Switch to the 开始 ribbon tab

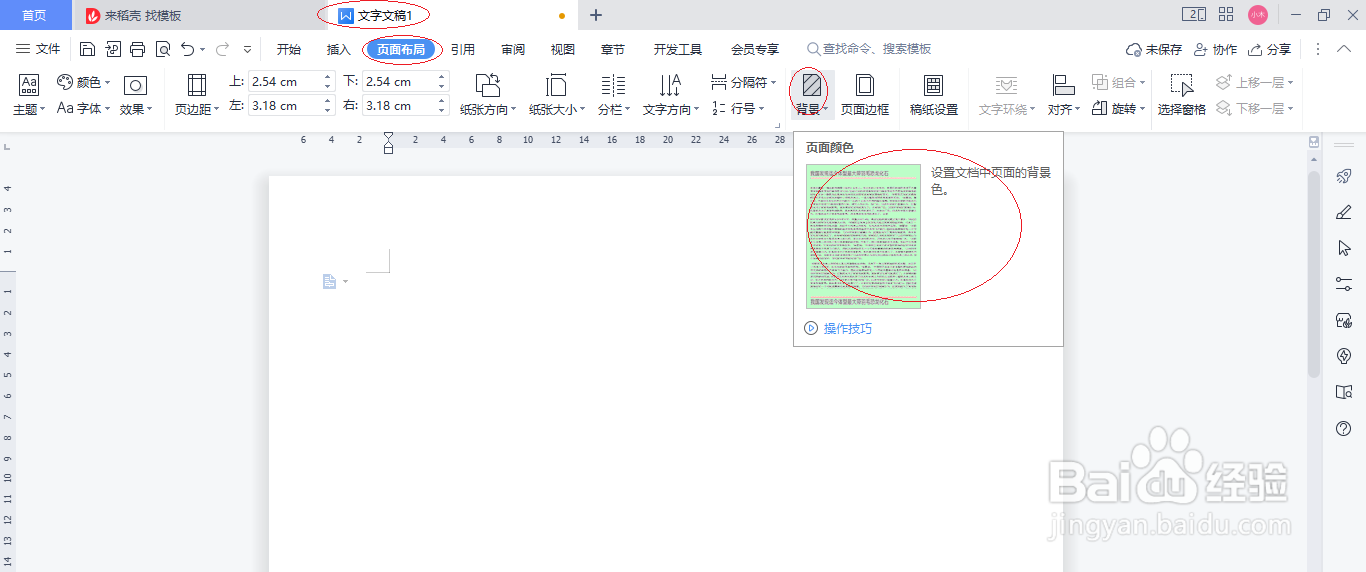(289, 49)
